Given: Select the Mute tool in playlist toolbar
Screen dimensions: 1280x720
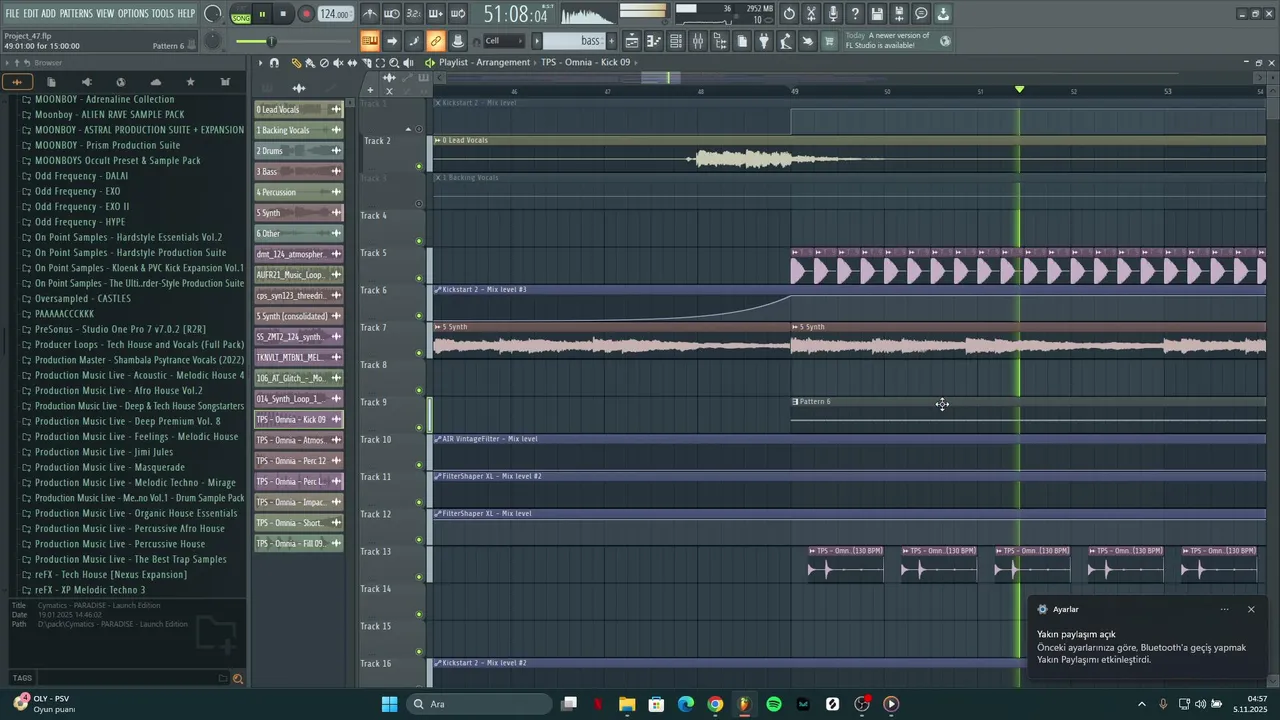Looking at the screenshot, I should pyautogui.click(x=338, y=63).
